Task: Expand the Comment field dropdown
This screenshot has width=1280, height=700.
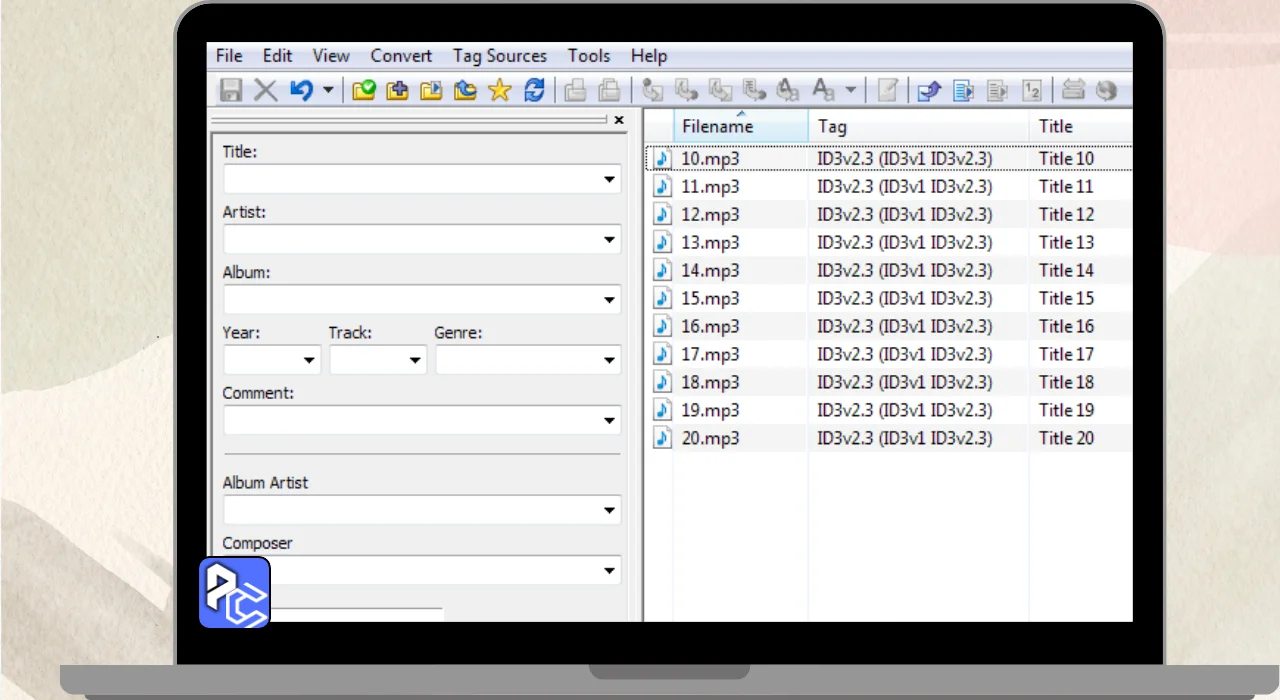Action: pos(609,420)
